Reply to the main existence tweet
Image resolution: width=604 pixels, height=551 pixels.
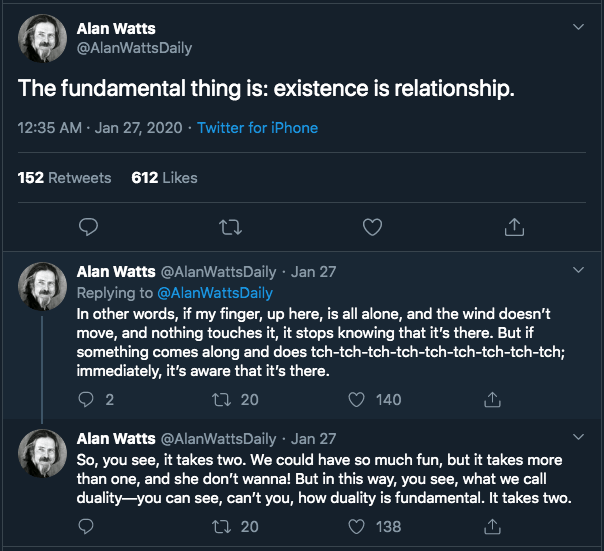click(x=88, y=227)
